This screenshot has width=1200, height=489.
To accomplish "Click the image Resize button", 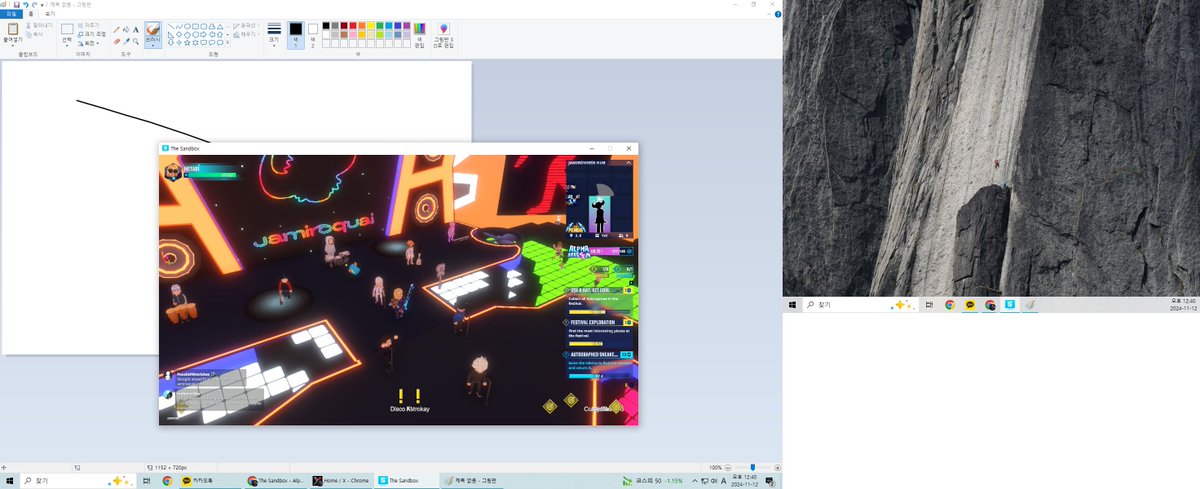I will [91, 34].
